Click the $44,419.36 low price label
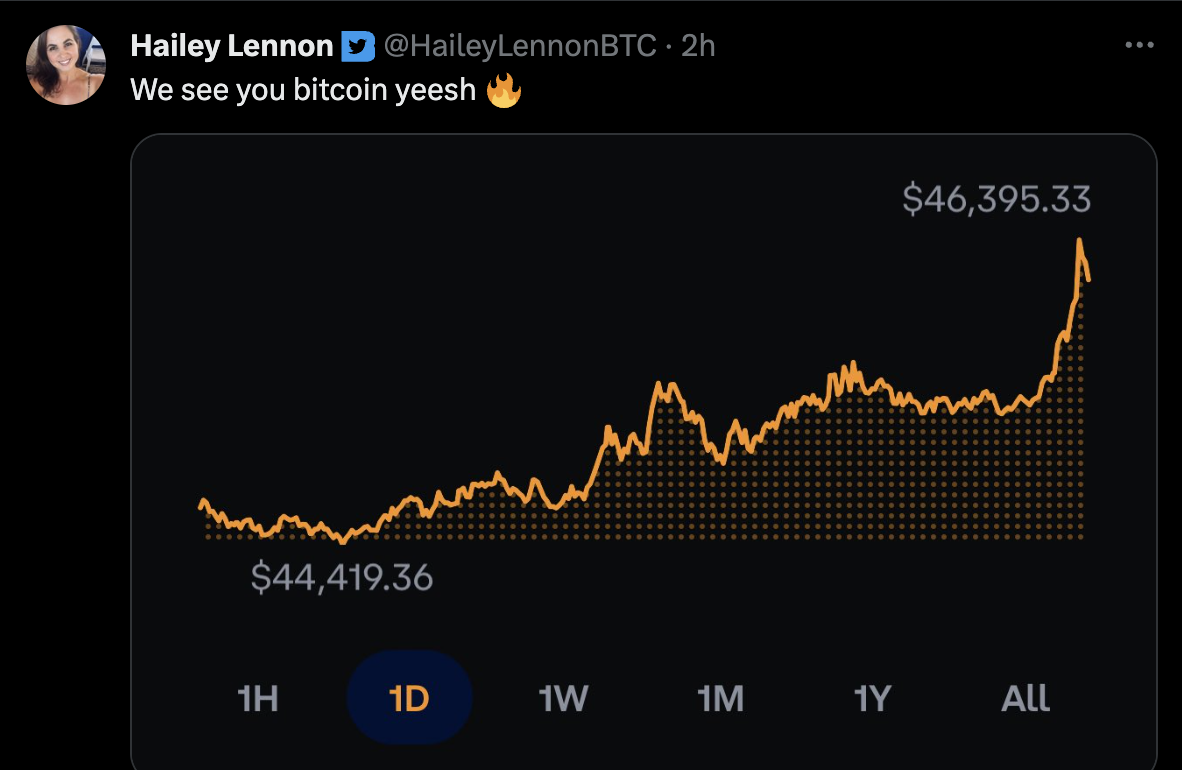 (342, 577)
